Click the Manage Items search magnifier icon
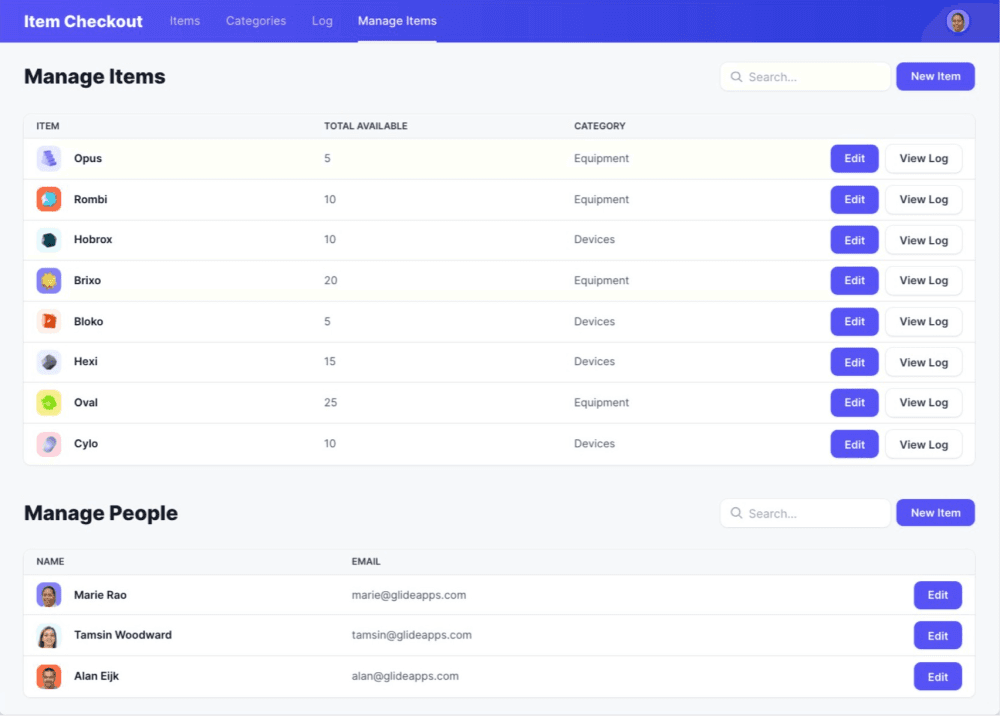Image resolution: width=1000 pixels, height=716 pixels. coord(736,77)
